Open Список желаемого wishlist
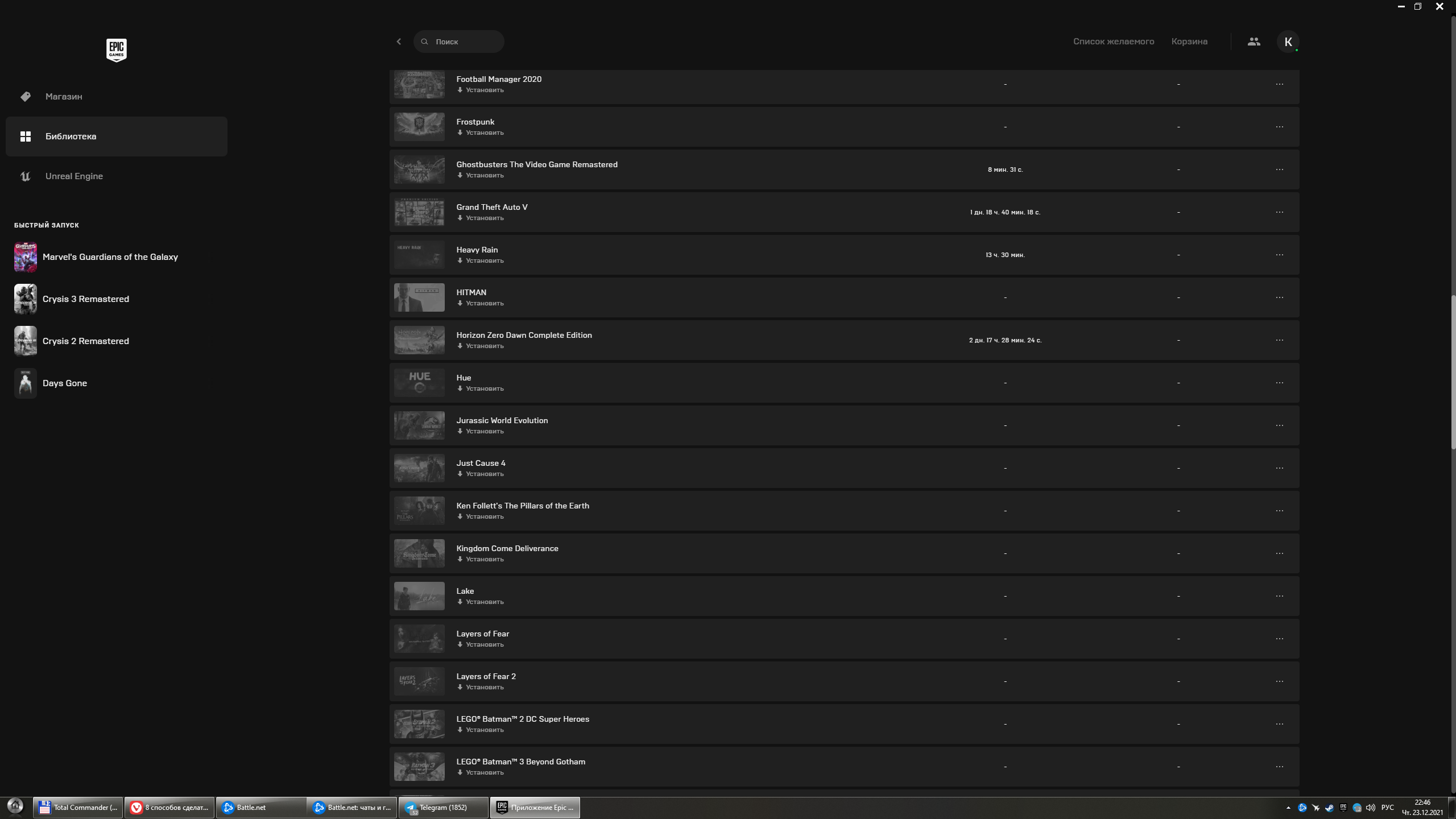Image resolution: width=1456 pixels, height=819 pixels. pyautogui.click(x=1114, y=42)
